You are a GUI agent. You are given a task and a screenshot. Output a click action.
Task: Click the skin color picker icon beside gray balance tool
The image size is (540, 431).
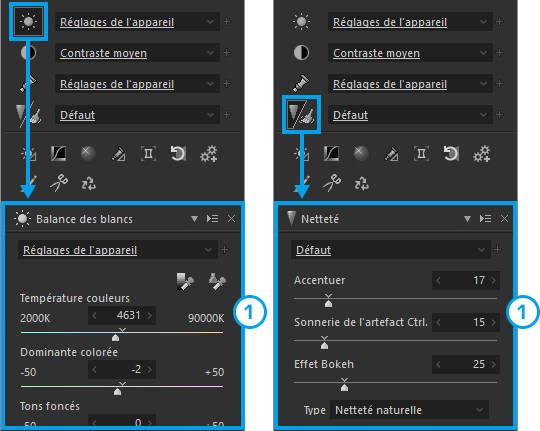217,282
